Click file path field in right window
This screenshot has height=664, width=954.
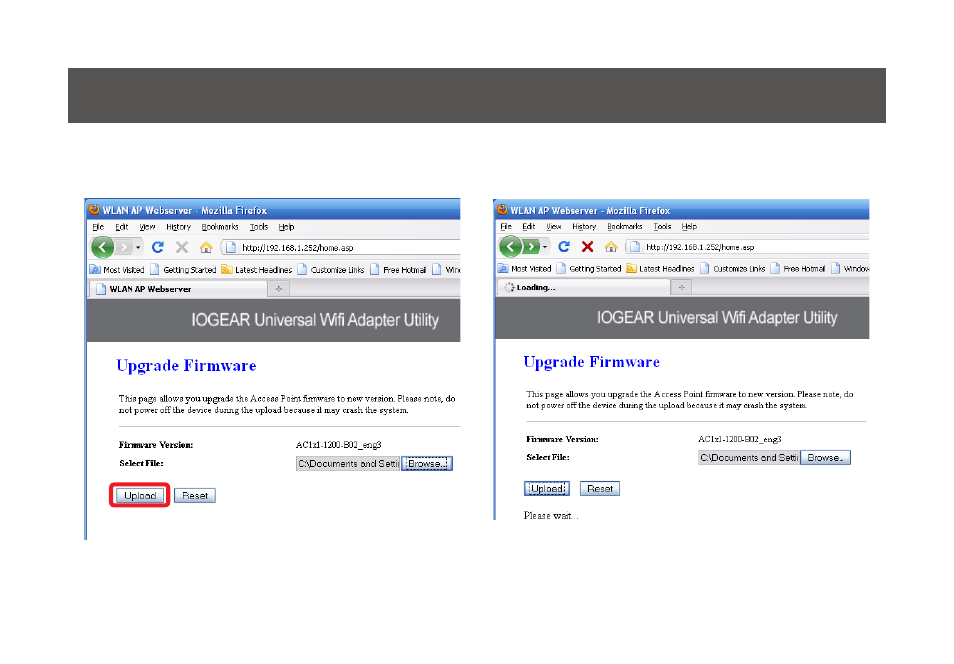[x=748, y=458]
